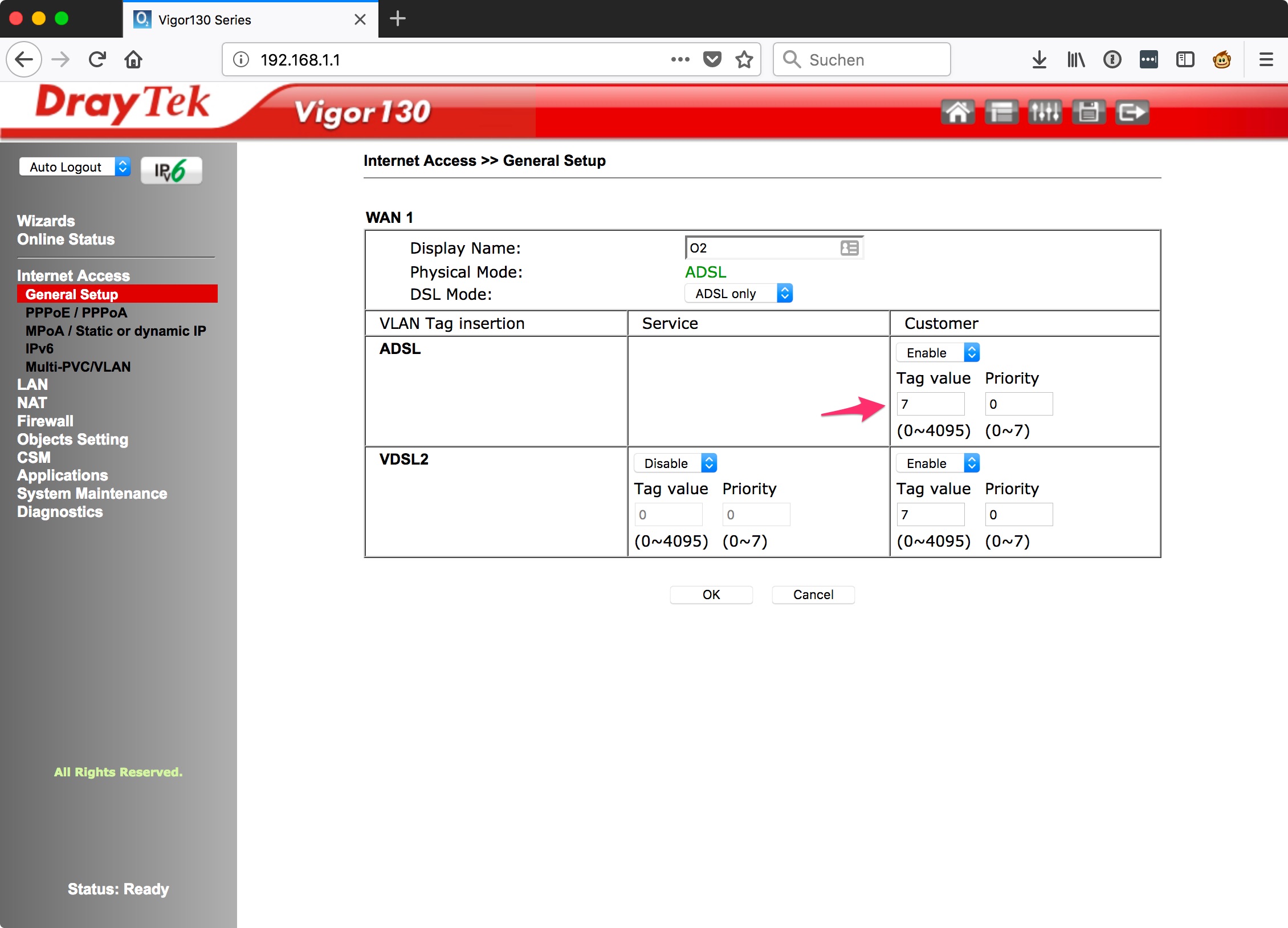Click the ADSL Customer Tag value field
This screenshot has height=928, width=1288.
click(930, 404)
